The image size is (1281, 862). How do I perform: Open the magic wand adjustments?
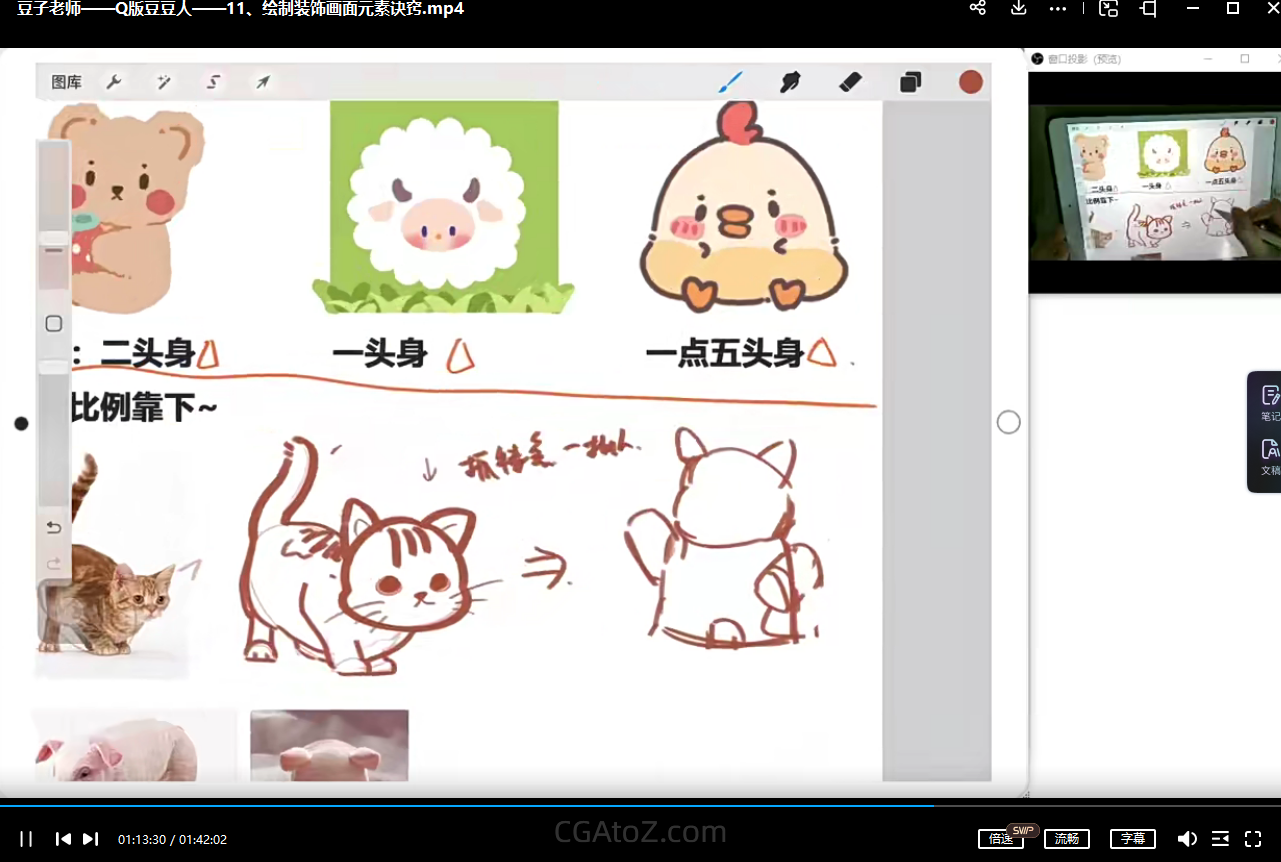coord(164,82)
